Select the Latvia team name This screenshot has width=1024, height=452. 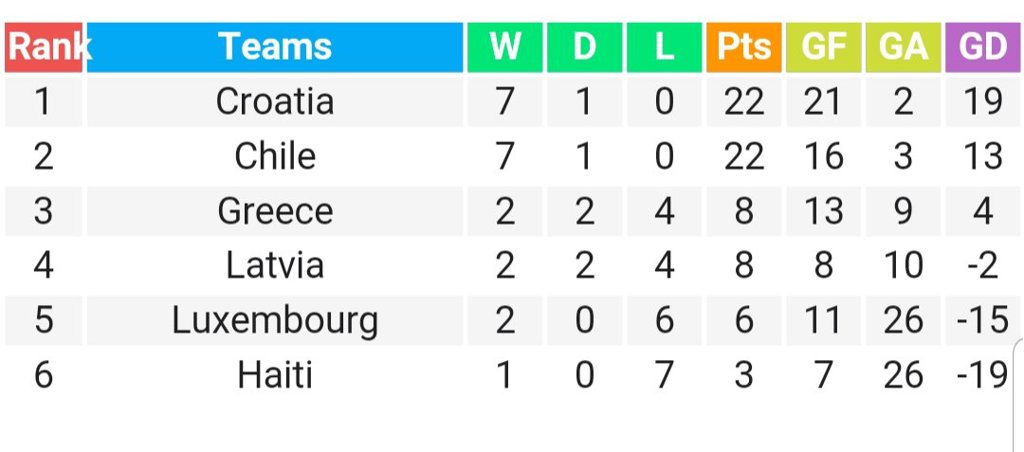pyautogui.click(x=275, y=266)
